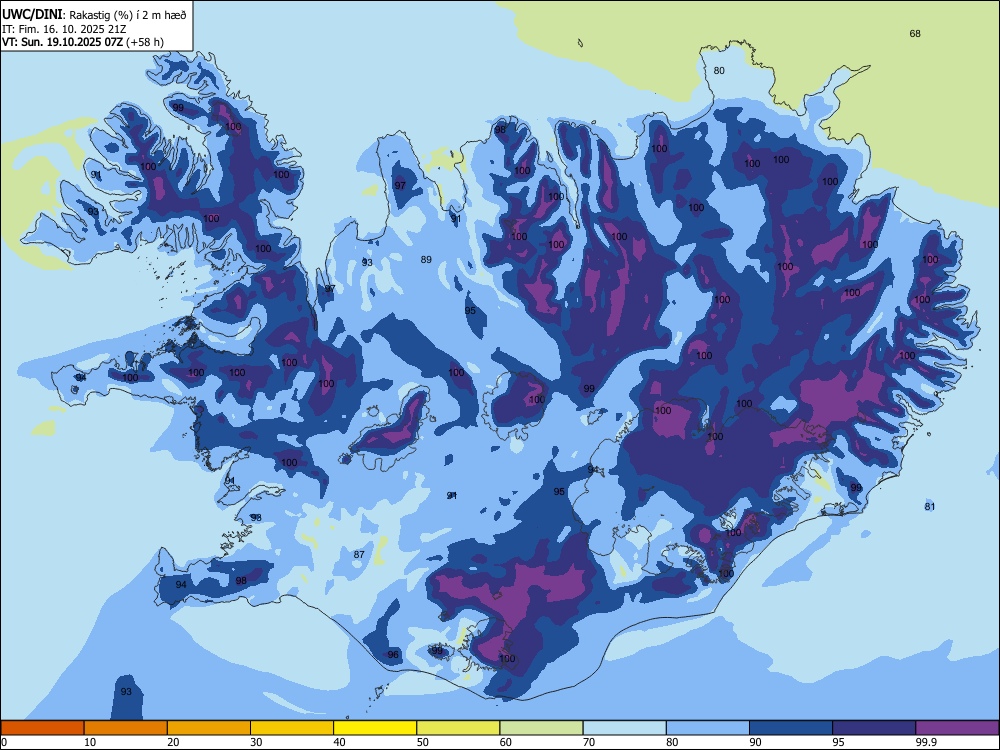Select the dark indigo 95–99.9 legend swatch

coord(874,728)
